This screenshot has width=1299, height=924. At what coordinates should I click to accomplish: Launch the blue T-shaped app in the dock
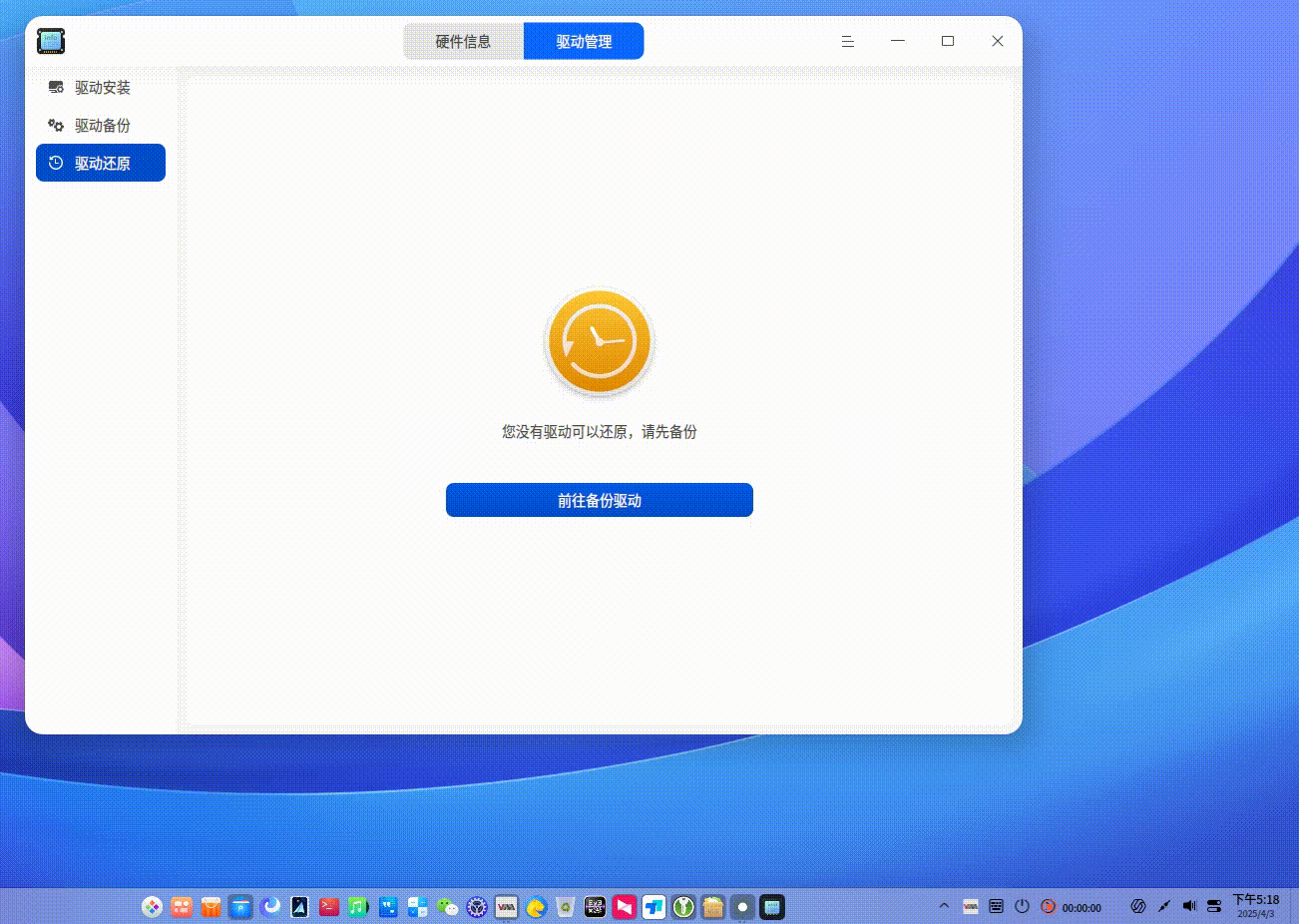(x=654, y=907)
